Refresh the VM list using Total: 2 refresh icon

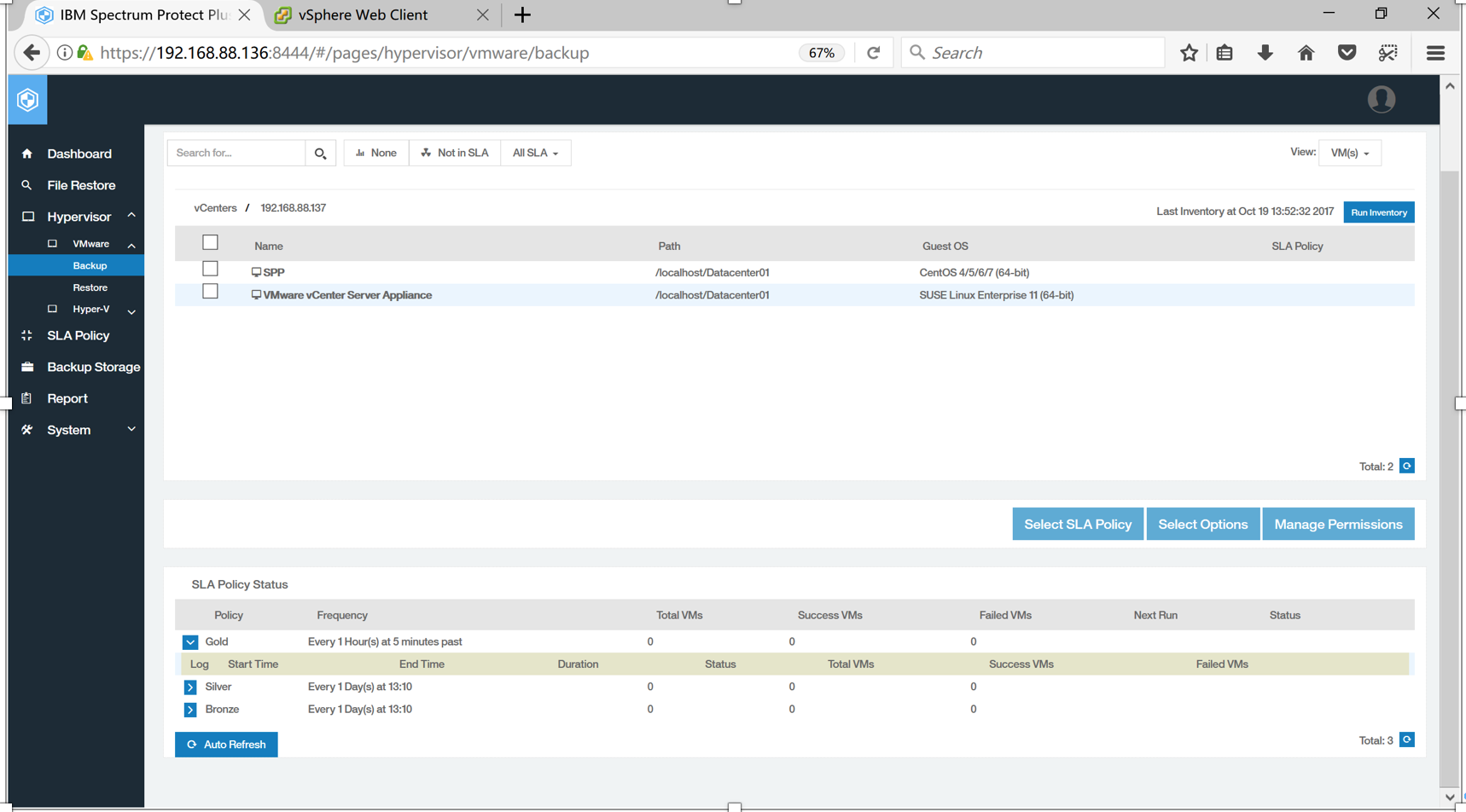1407,467
